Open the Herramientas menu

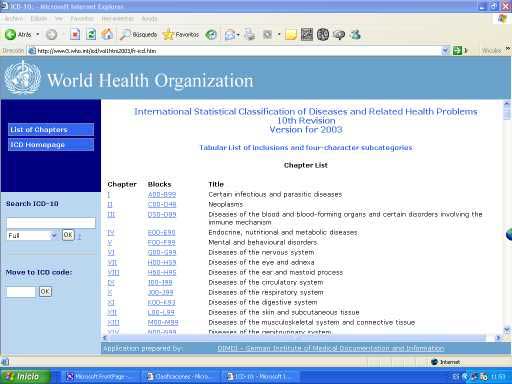coord(118,19)
